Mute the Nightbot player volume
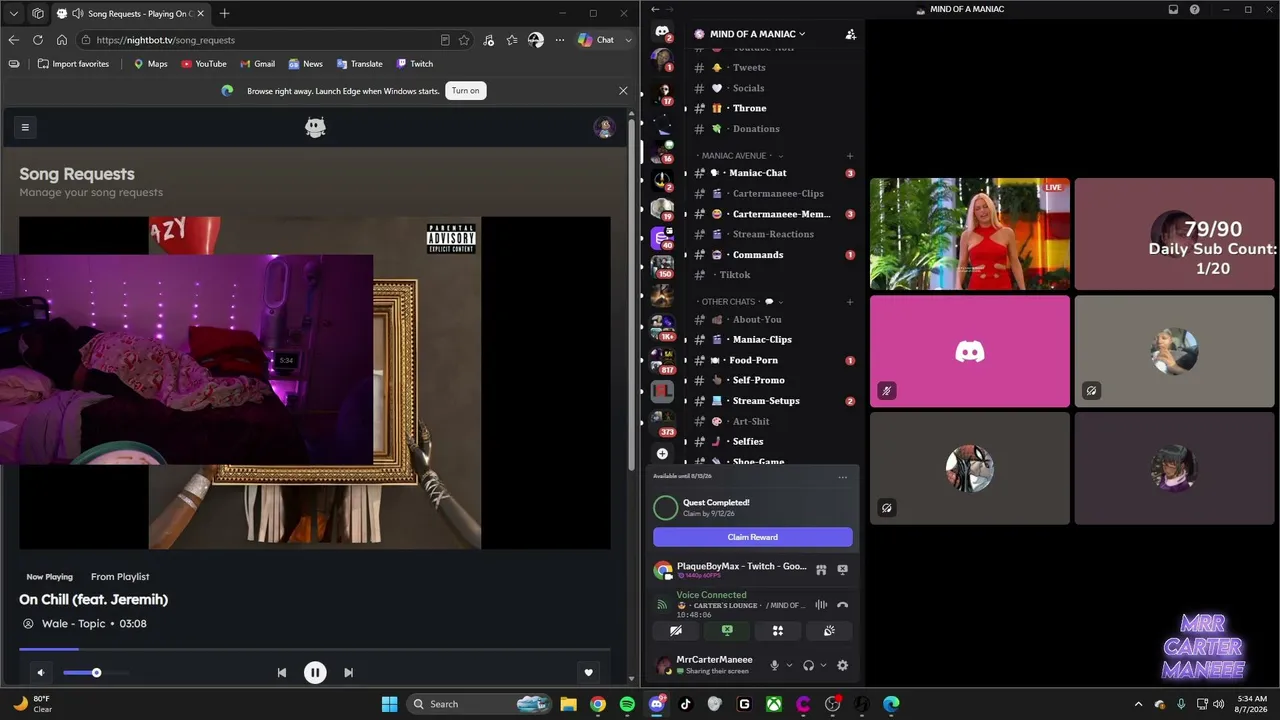The image size is (1280, 720). tap(40, 673)
